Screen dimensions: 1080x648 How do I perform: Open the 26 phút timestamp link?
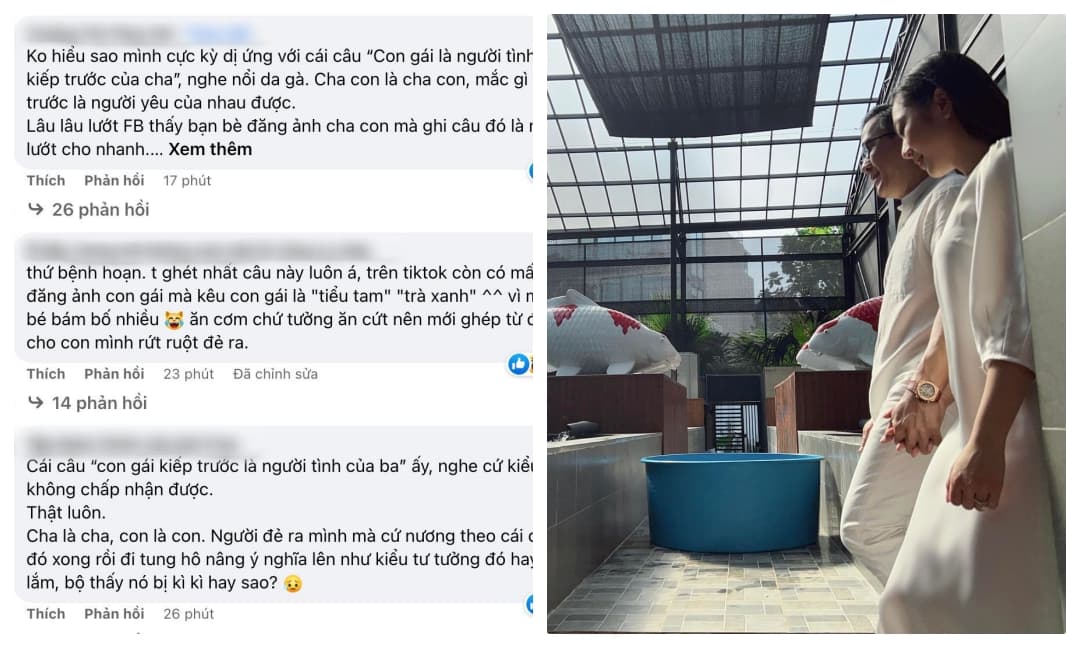[x=188, y=614]
